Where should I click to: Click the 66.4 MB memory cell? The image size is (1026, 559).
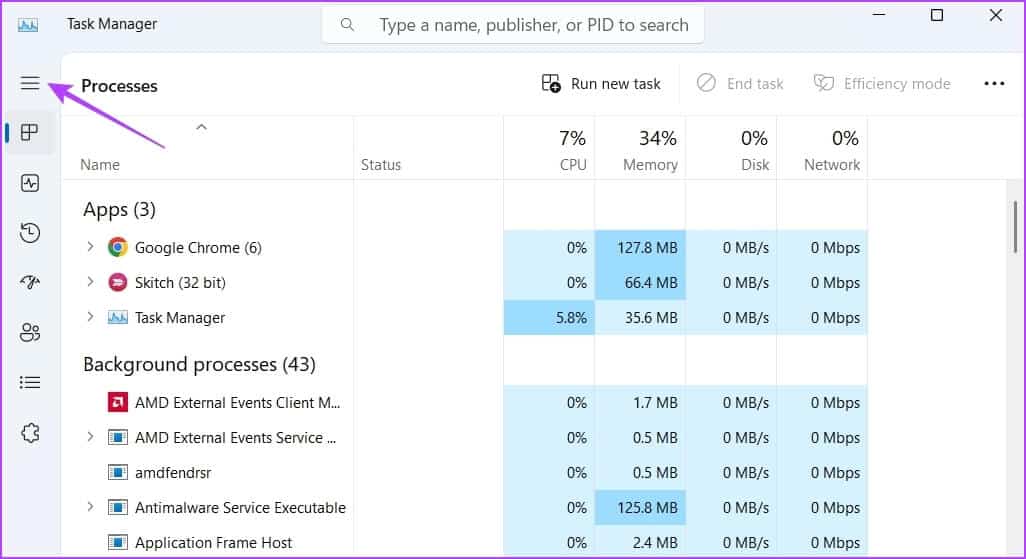[x=640, y=283]
